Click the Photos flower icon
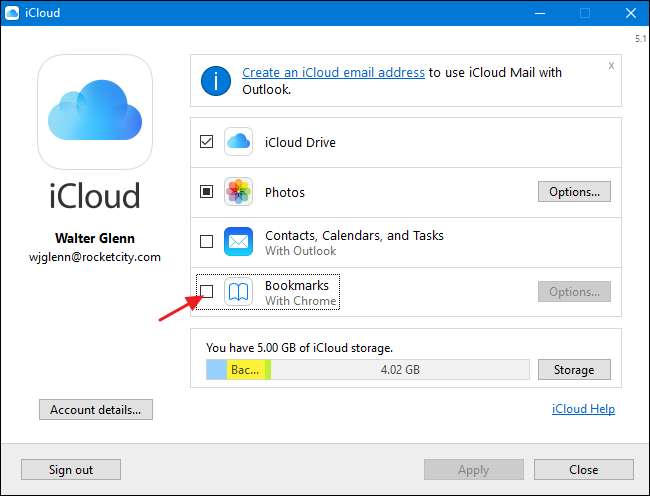This screenshot has width=650, height=496. pos(238,191)
